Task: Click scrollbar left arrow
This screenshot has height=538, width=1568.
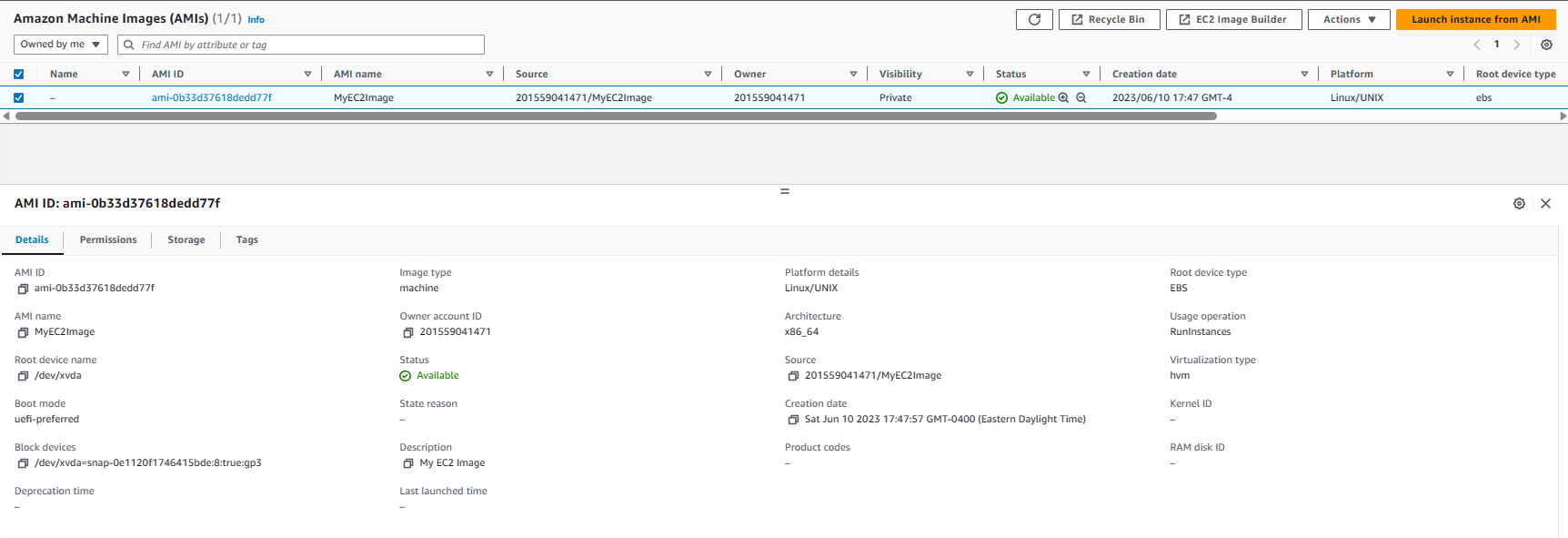Action: tap(6, 117)
